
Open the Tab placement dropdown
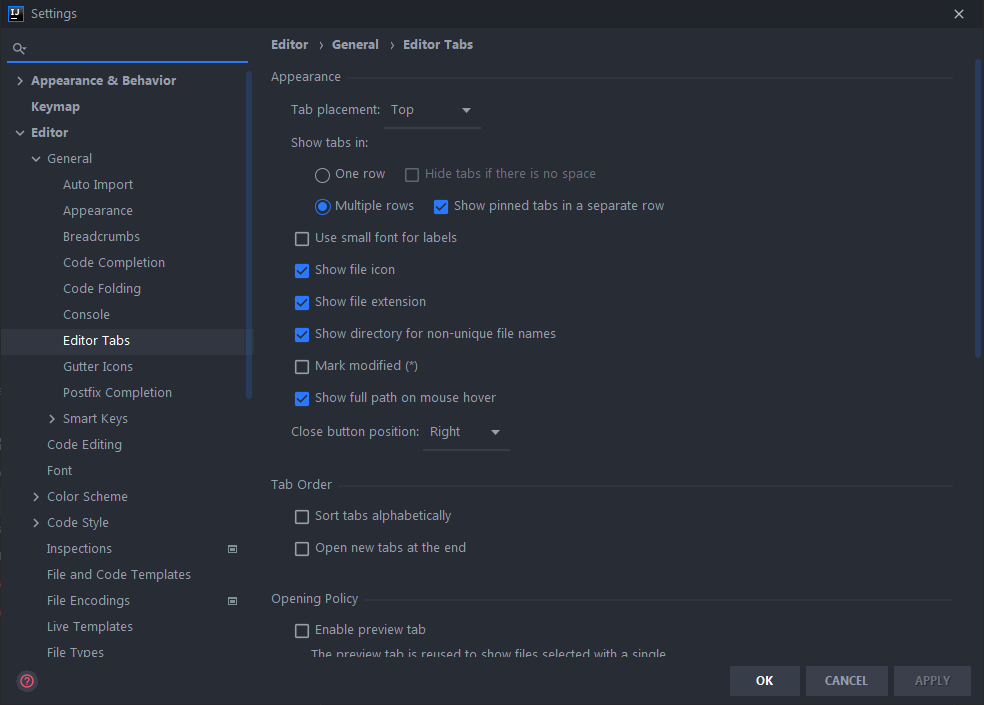(433, 110)
